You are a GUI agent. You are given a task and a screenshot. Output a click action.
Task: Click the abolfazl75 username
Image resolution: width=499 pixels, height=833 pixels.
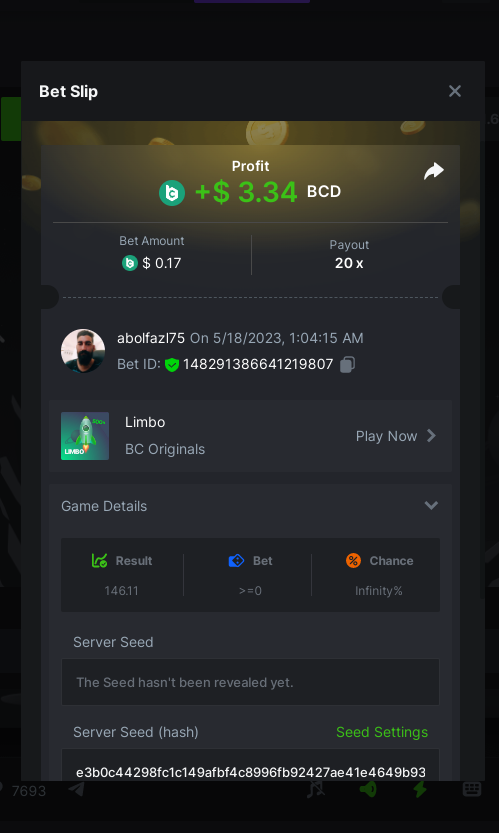(151, 338)
